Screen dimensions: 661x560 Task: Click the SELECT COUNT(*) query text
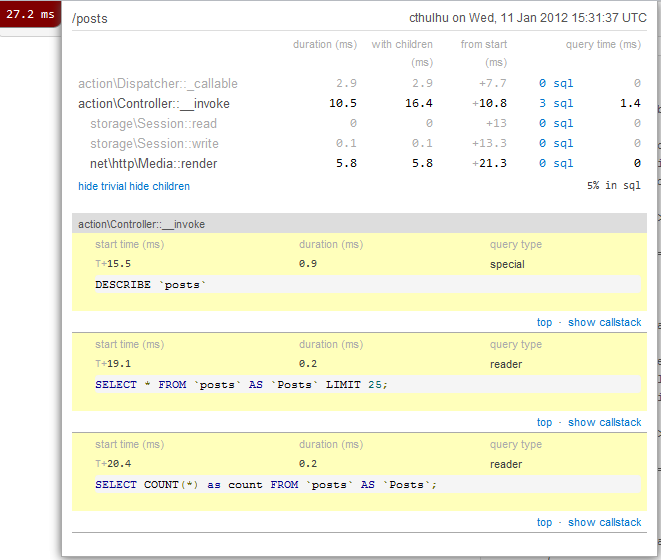(x=266, y=485)
